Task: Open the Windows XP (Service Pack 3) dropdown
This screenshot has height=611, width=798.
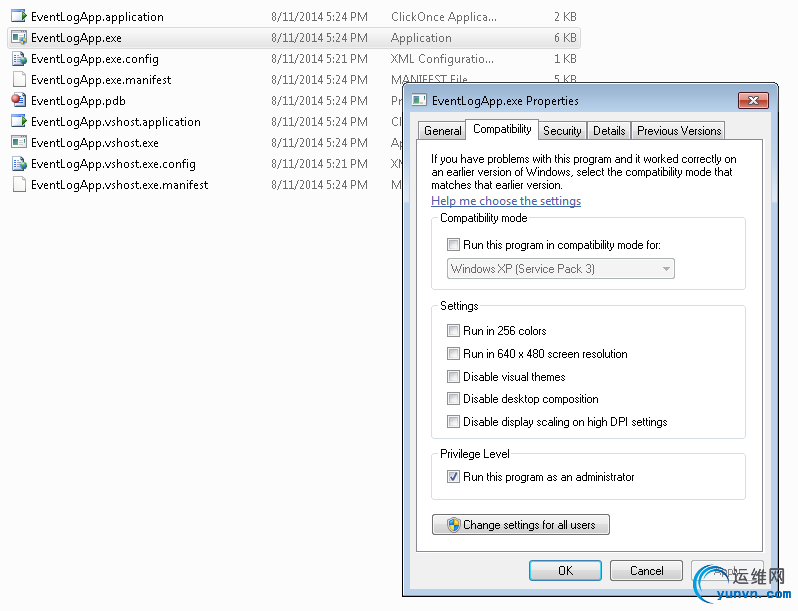Action: (x=561, y=269)
